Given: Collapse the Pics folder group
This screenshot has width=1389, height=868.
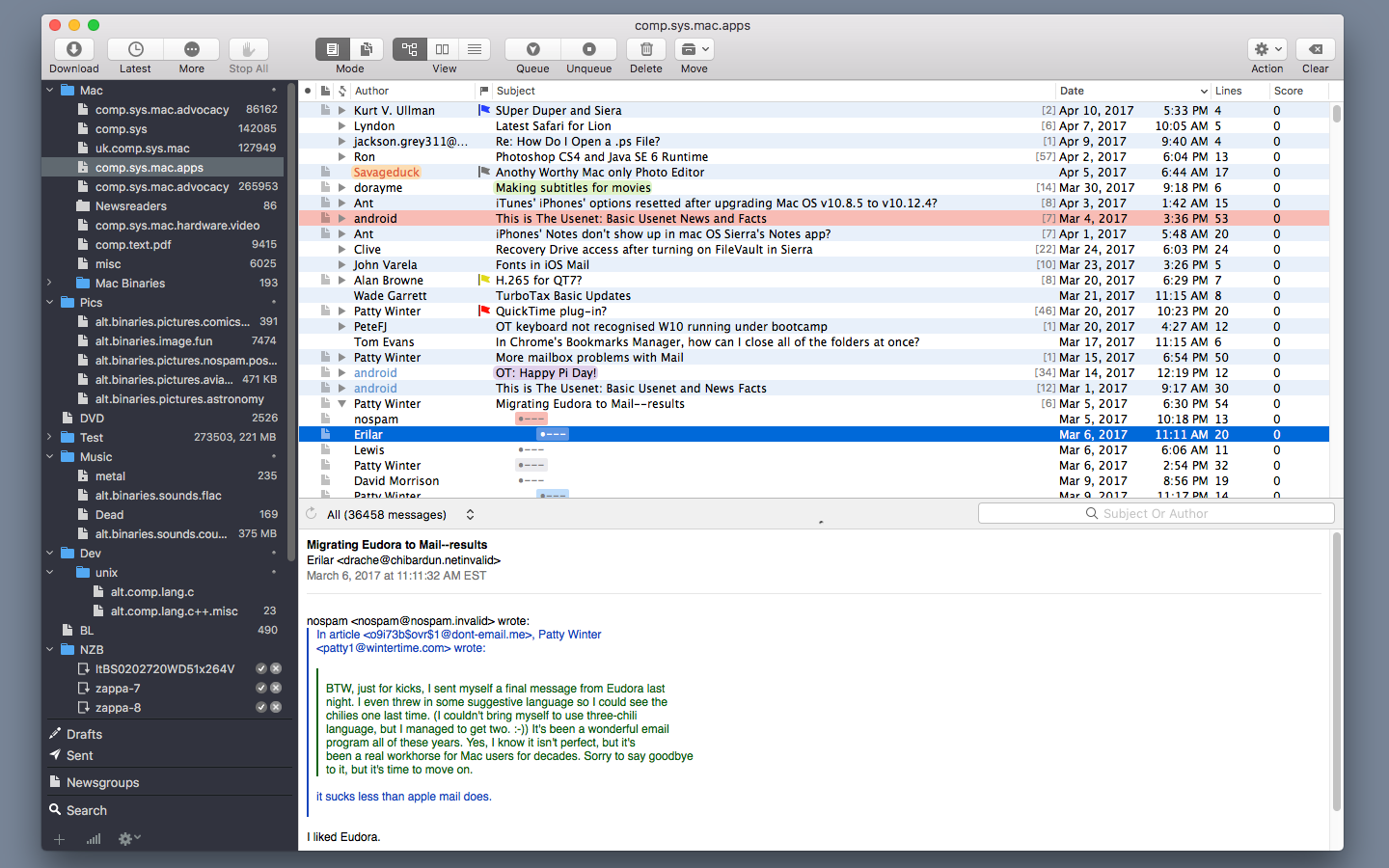Looking at the screenshot, I should pos(50,302).
